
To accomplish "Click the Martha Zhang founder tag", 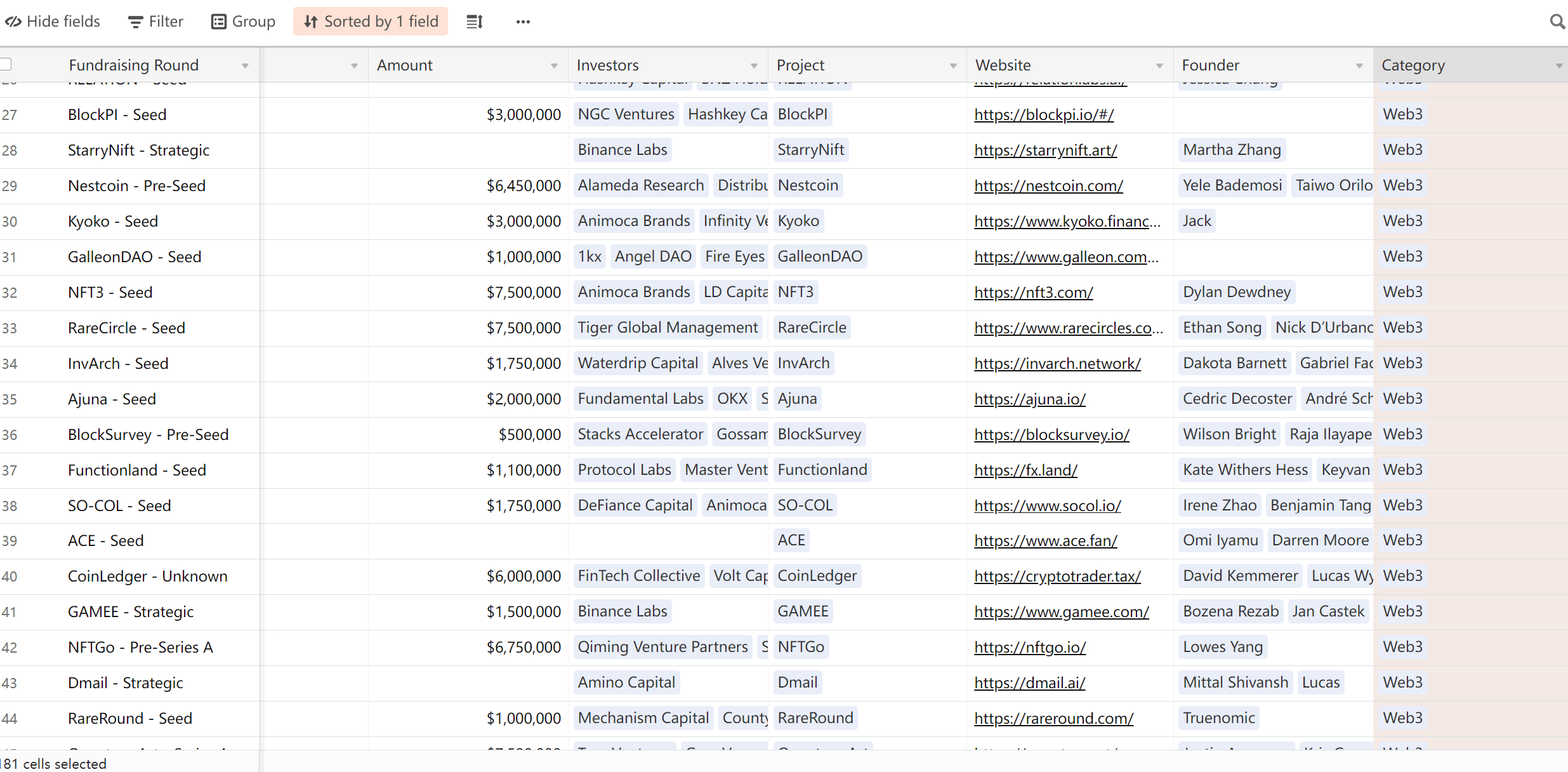I will (1232, 150).
